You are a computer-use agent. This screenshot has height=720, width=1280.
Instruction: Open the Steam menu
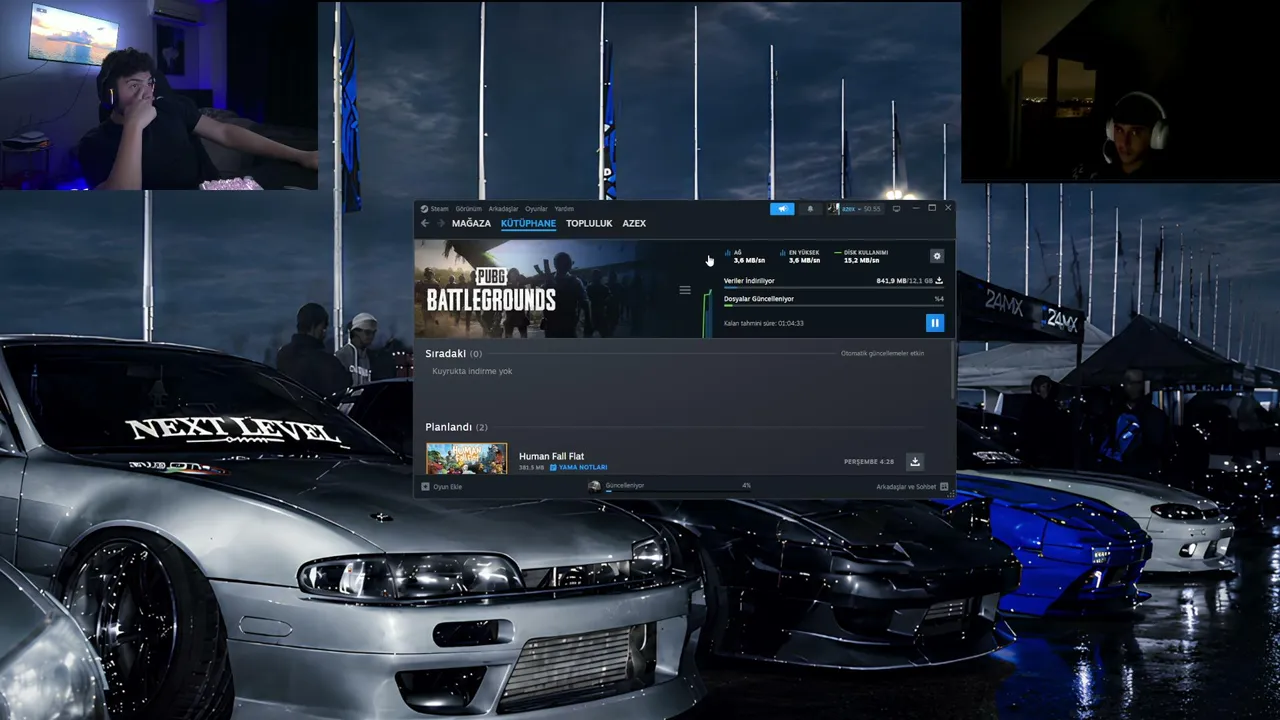click(435, 209)
